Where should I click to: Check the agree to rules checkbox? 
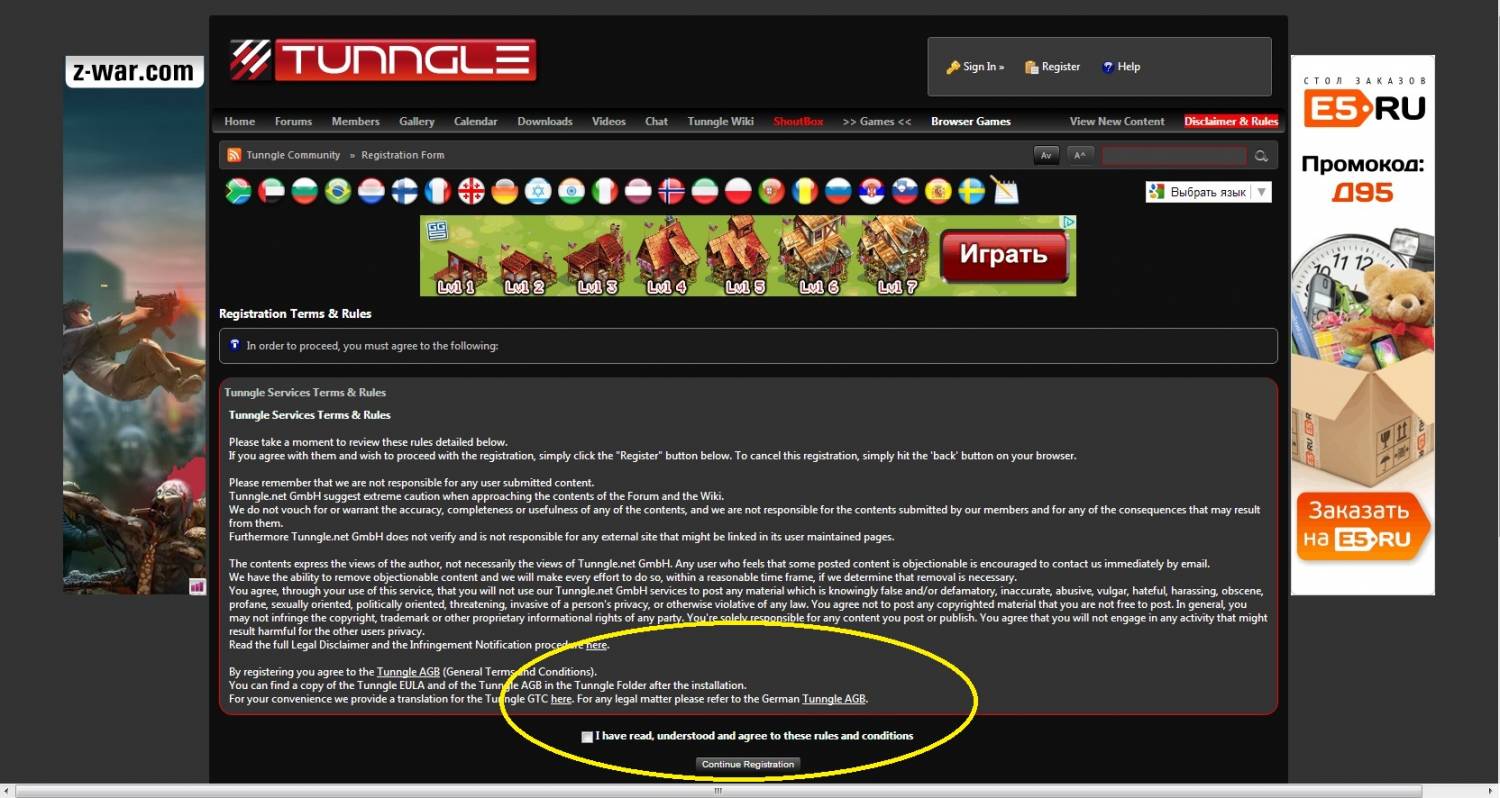point(587,737)
